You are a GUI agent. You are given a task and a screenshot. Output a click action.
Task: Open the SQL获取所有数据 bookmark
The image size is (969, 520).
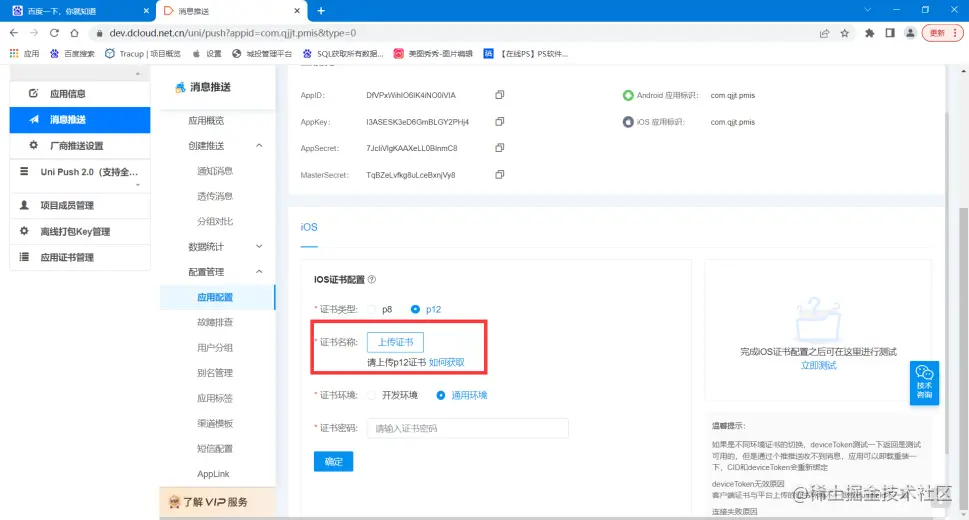(x=343, y=54)
